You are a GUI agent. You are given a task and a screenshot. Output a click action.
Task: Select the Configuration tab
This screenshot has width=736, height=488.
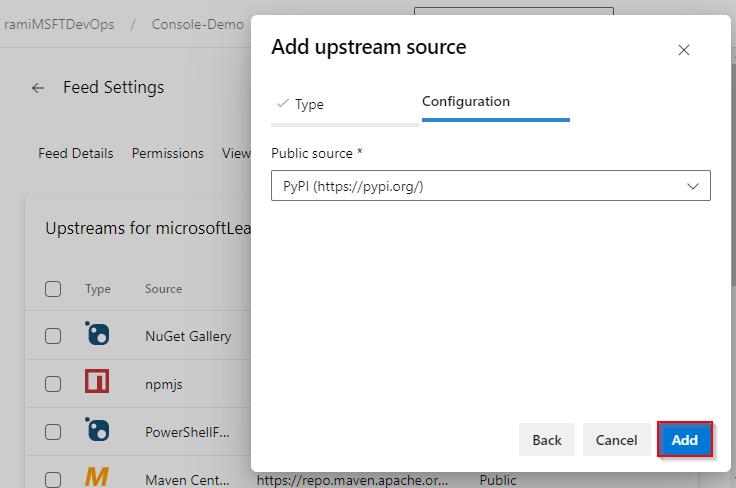(x=466, y=102)
